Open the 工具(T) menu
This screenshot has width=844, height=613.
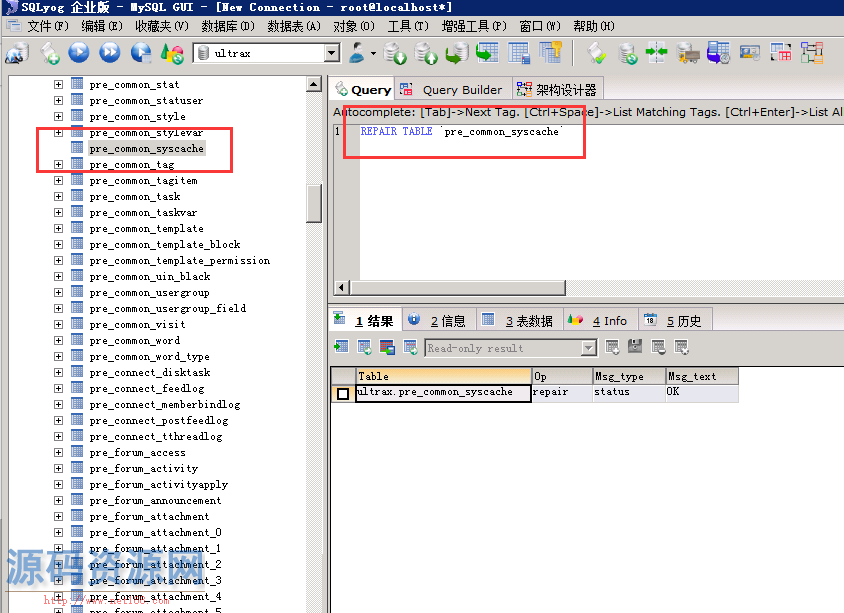(x=408, y=26)
